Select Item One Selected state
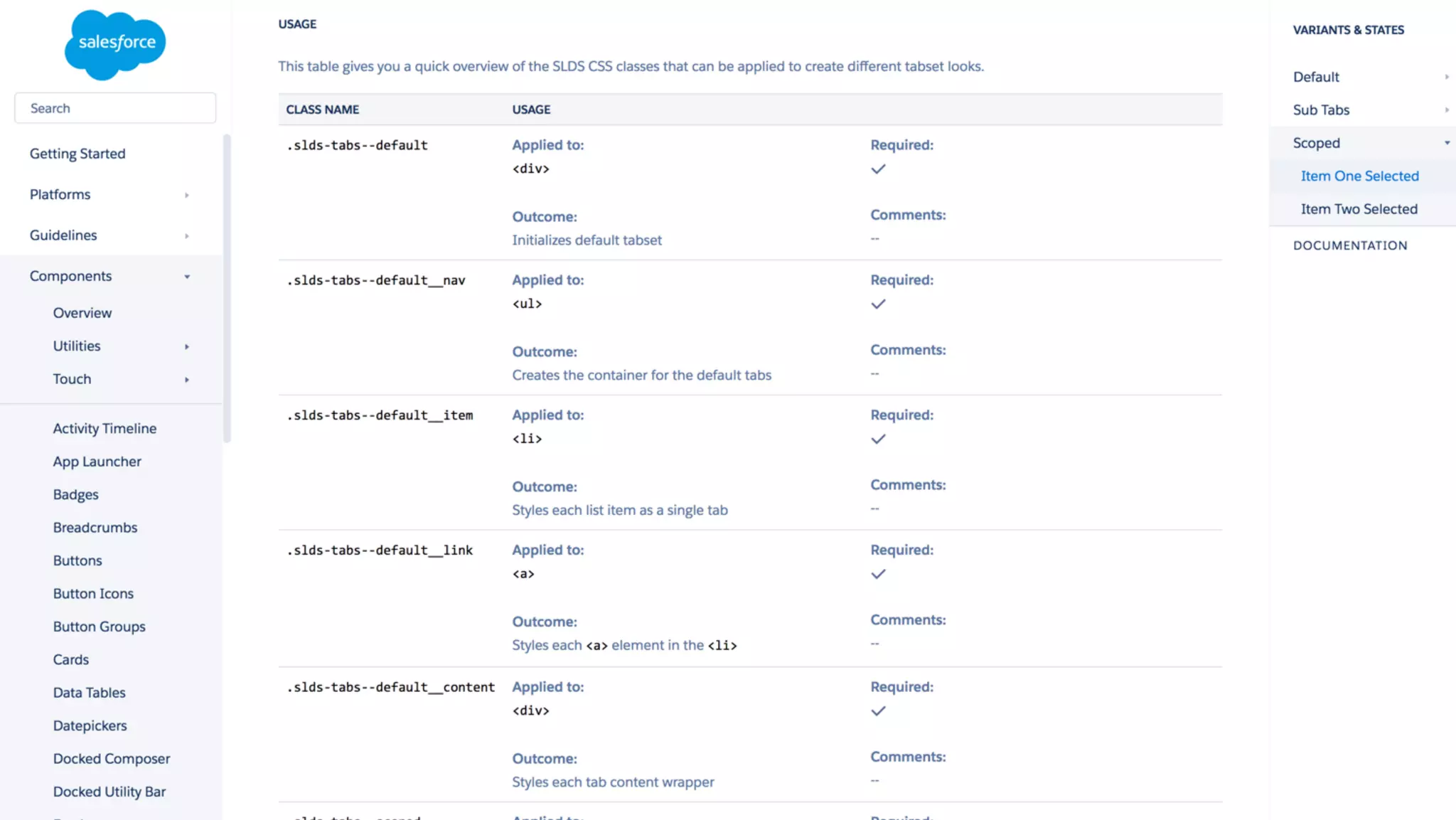Screen dimensions: 1456x820 point(1359,176)
